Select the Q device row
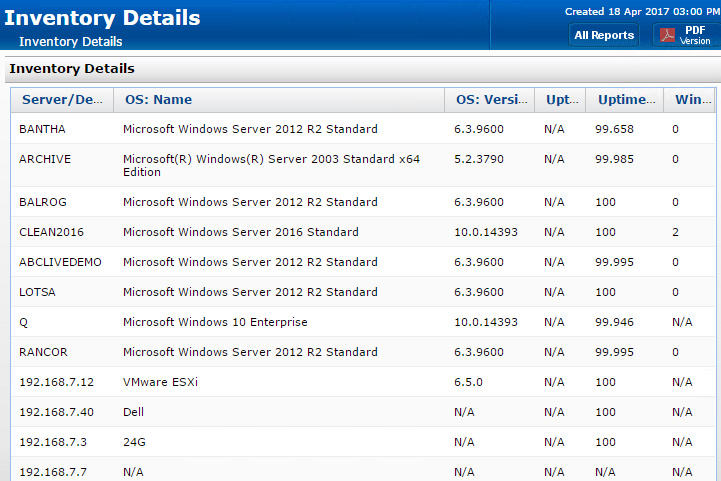 [x=23, y=322]
